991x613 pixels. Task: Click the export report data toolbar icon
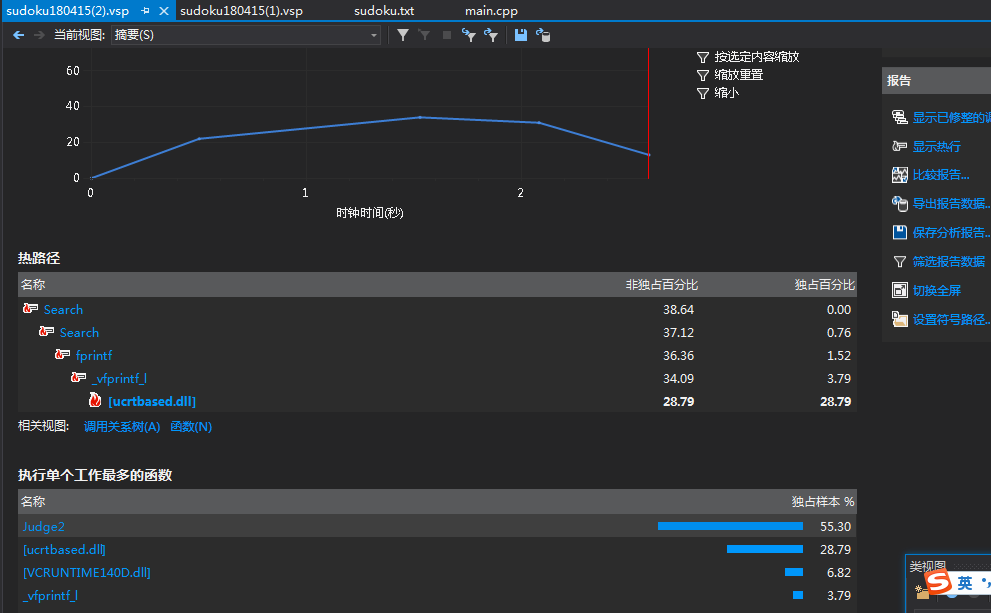[543, 35]
